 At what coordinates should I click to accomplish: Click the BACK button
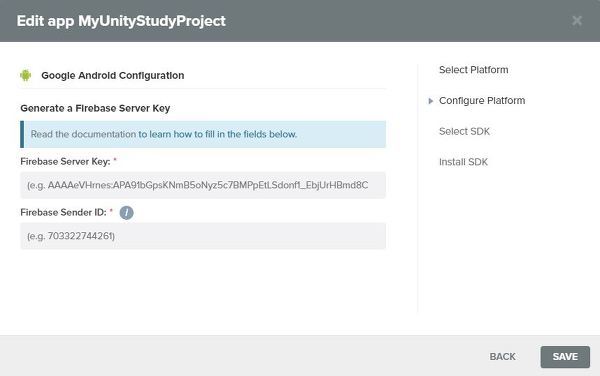[502, 356]
